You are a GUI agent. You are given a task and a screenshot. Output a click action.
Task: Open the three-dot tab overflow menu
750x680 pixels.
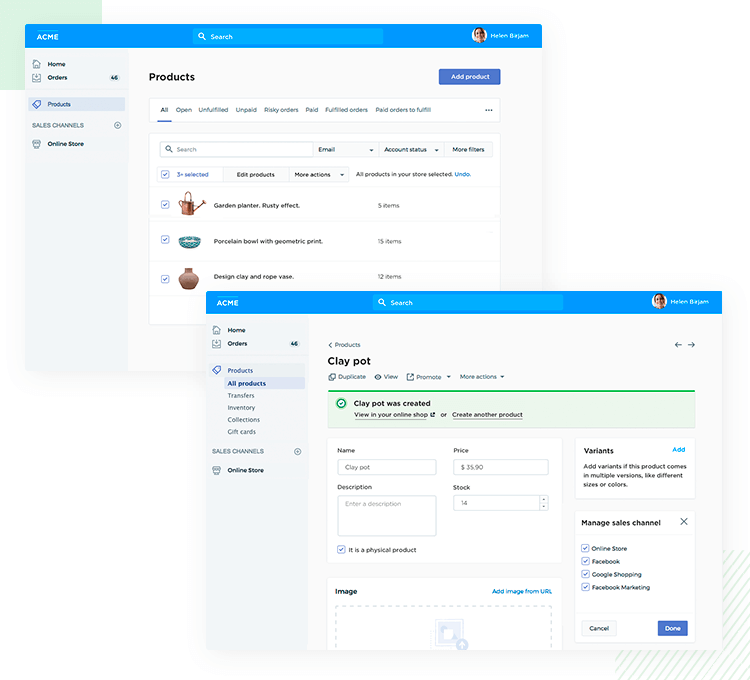click(x=488, y=110)
